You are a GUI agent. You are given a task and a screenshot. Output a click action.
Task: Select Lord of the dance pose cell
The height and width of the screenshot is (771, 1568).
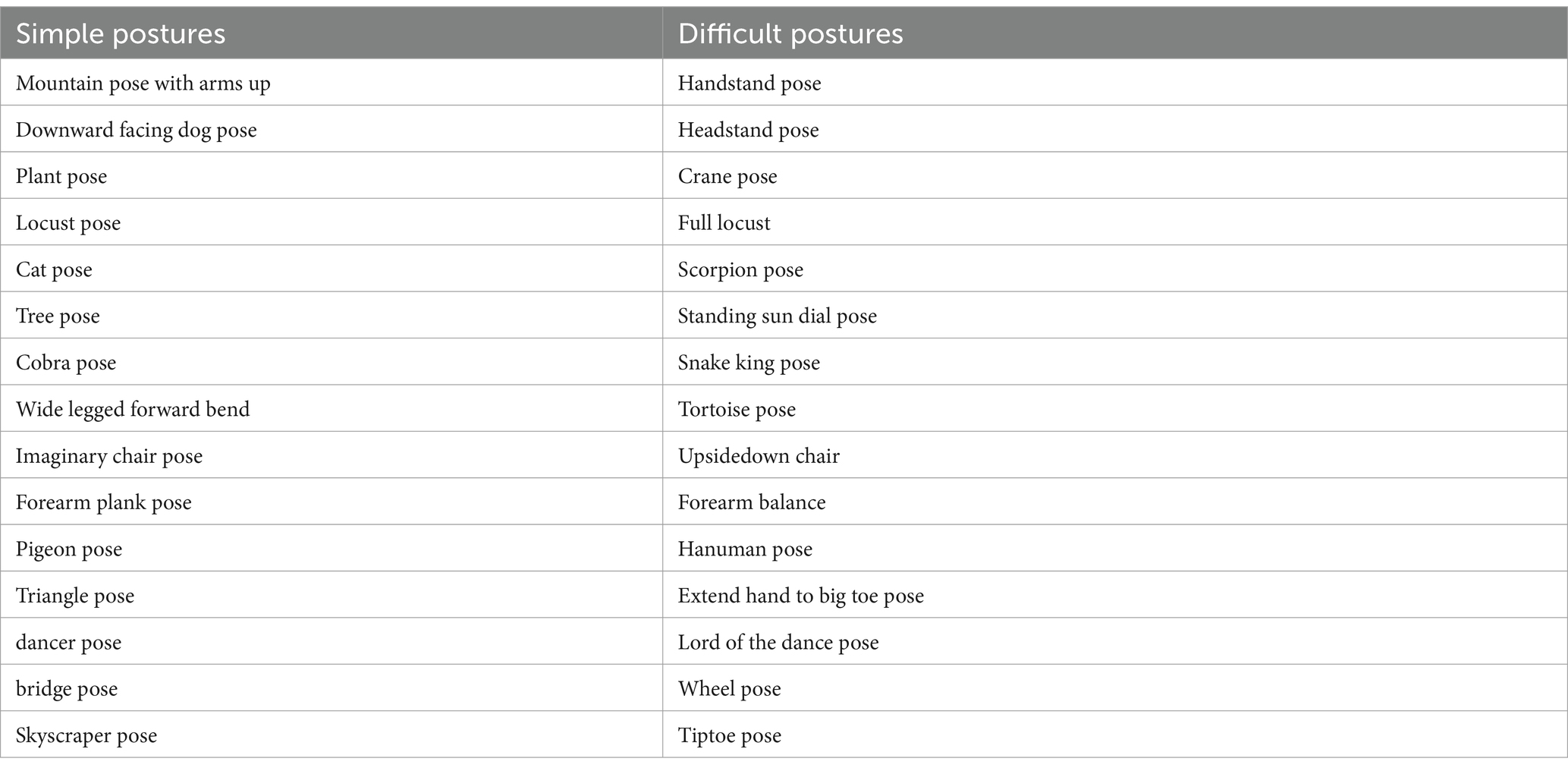pos(1115,642)
